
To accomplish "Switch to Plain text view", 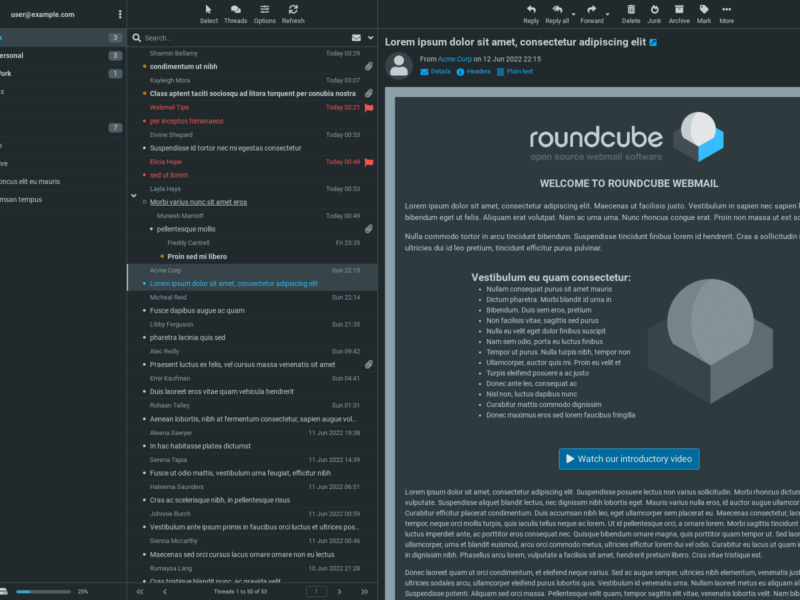I will pos(515,71).
